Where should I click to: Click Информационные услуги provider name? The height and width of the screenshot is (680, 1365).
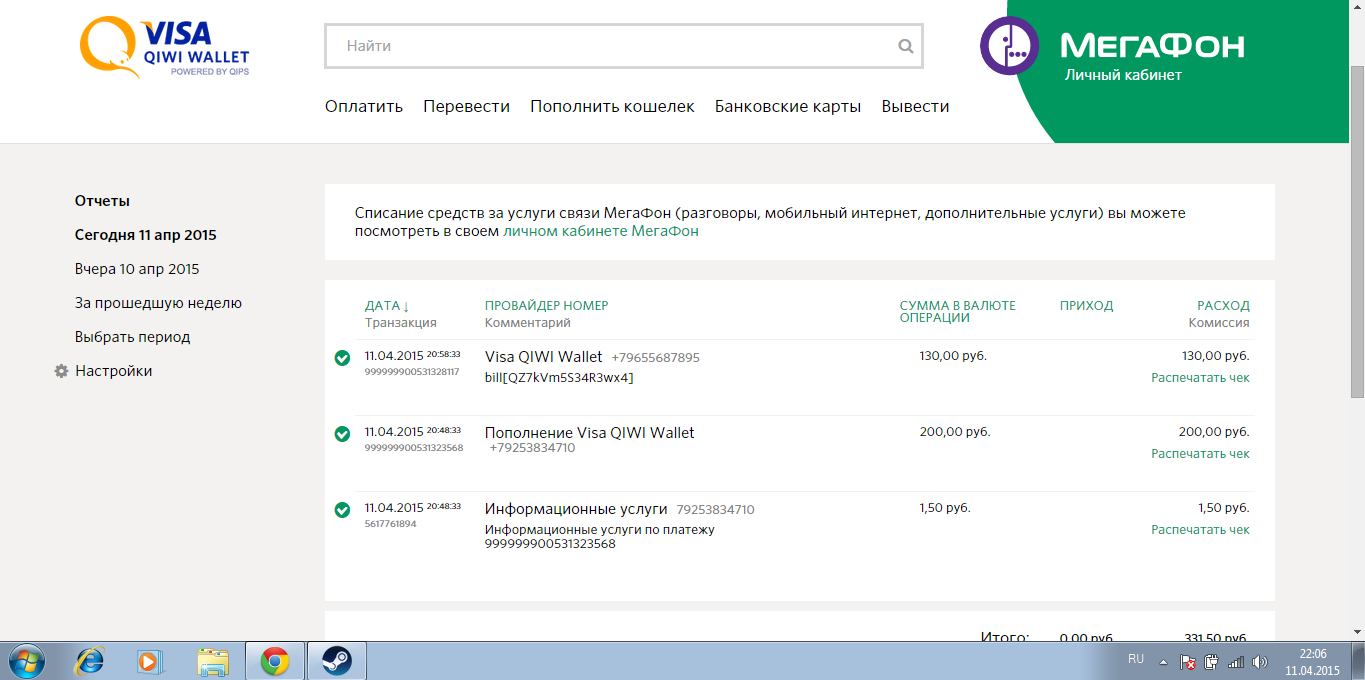(x=576, y=509)
